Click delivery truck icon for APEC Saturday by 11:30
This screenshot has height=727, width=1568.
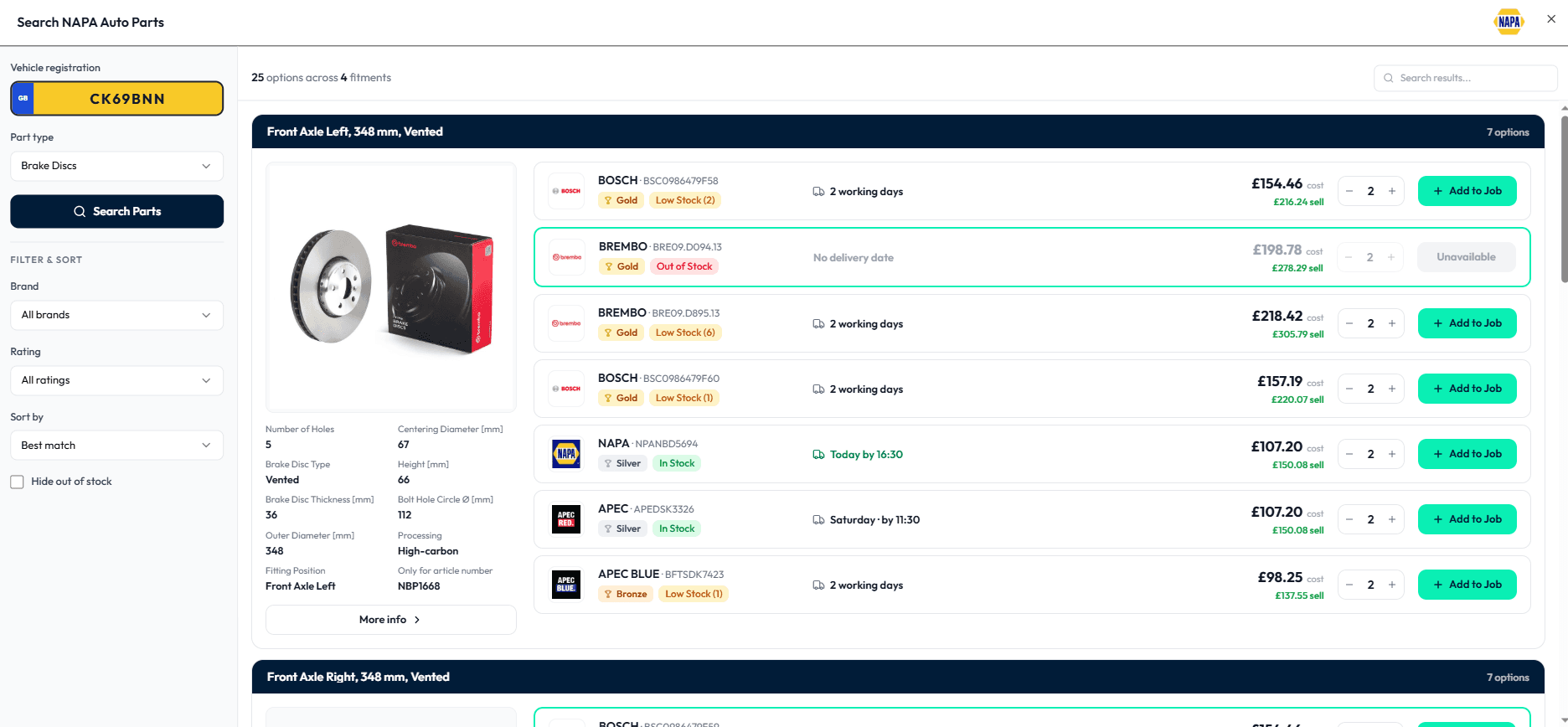pos(818,520)
